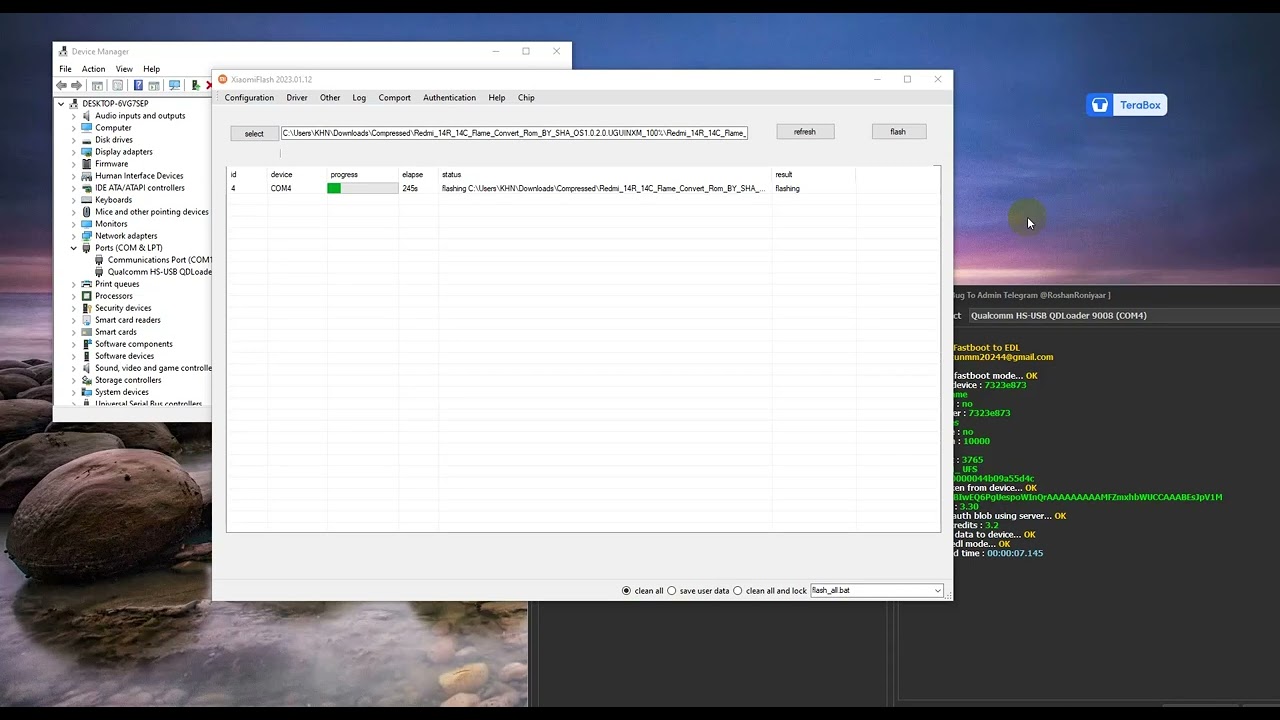Click the Back arrow in Device Manager toolbar

pyautogui.click(x=62, y=86)
